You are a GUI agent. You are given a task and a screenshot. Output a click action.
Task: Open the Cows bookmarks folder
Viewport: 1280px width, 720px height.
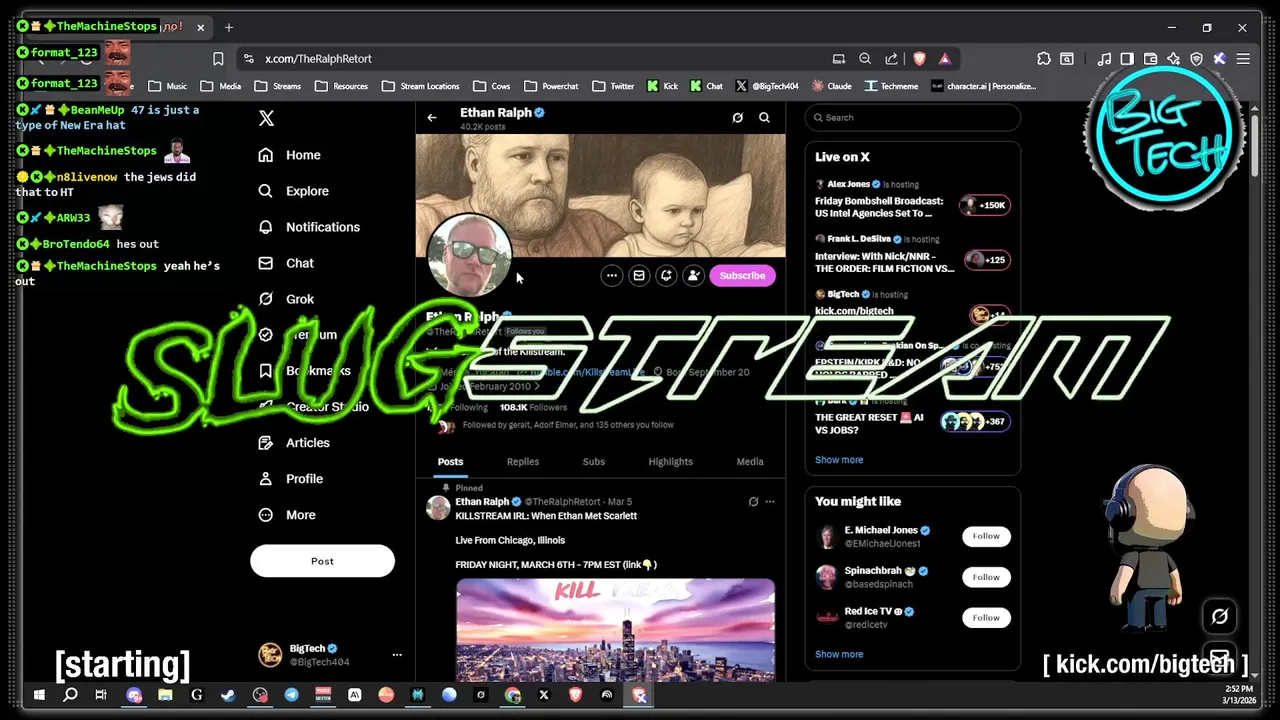(x=492, y=86)
